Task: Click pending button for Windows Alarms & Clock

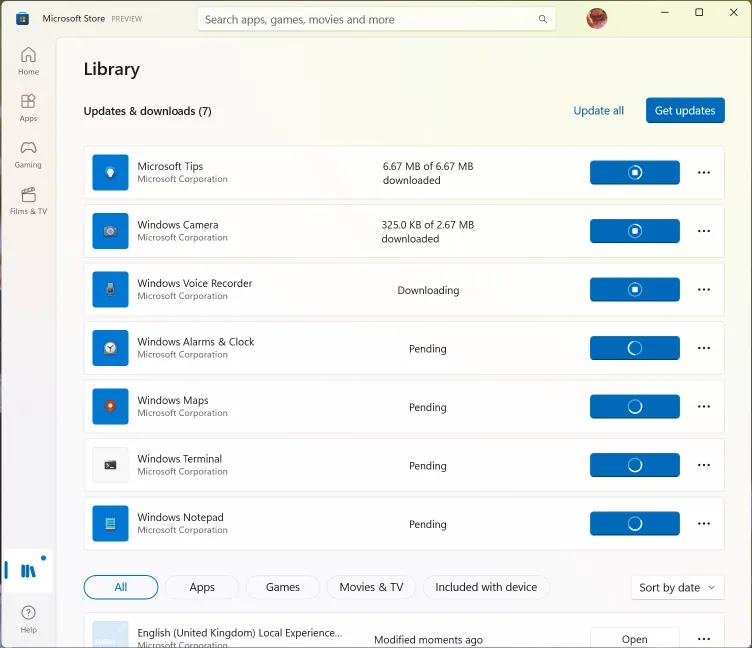Action: pos(634,348)
